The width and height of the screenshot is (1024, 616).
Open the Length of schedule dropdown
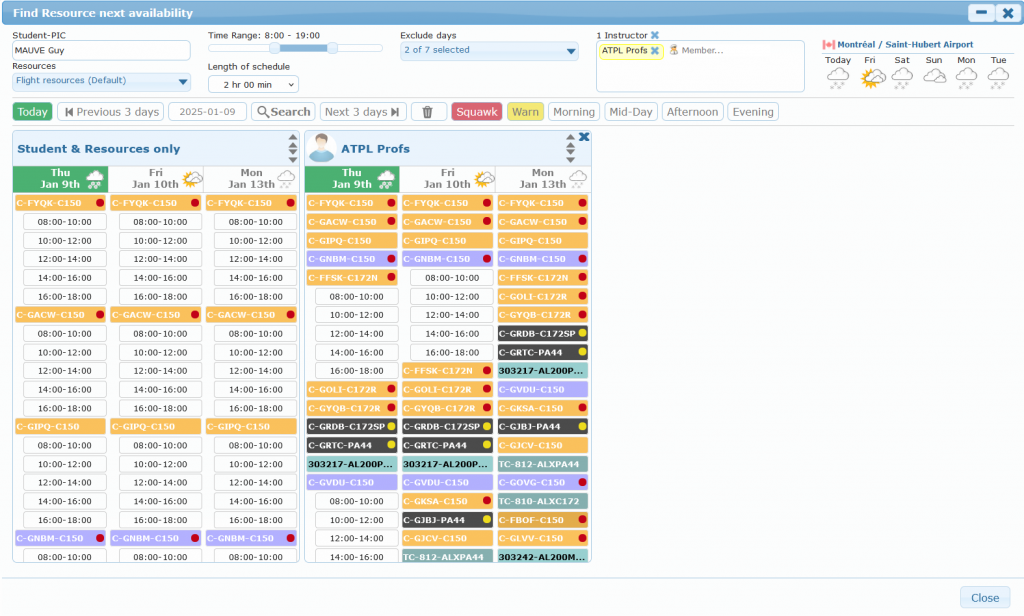pyautogui.click(x=253, y=84)
